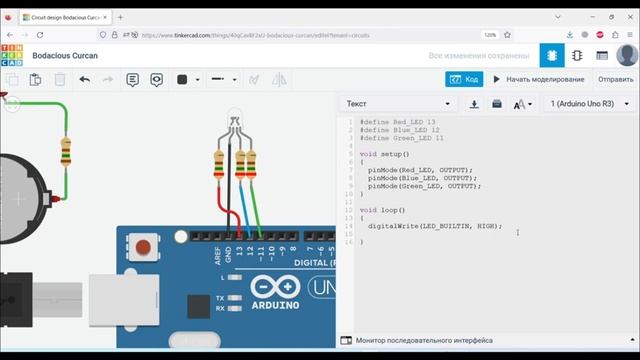
Task: Click code line void loop()
Action: point(382,210)
